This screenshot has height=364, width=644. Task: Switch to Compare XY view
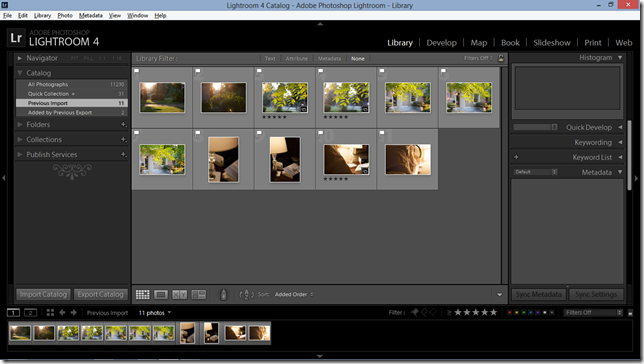[179, 295]
